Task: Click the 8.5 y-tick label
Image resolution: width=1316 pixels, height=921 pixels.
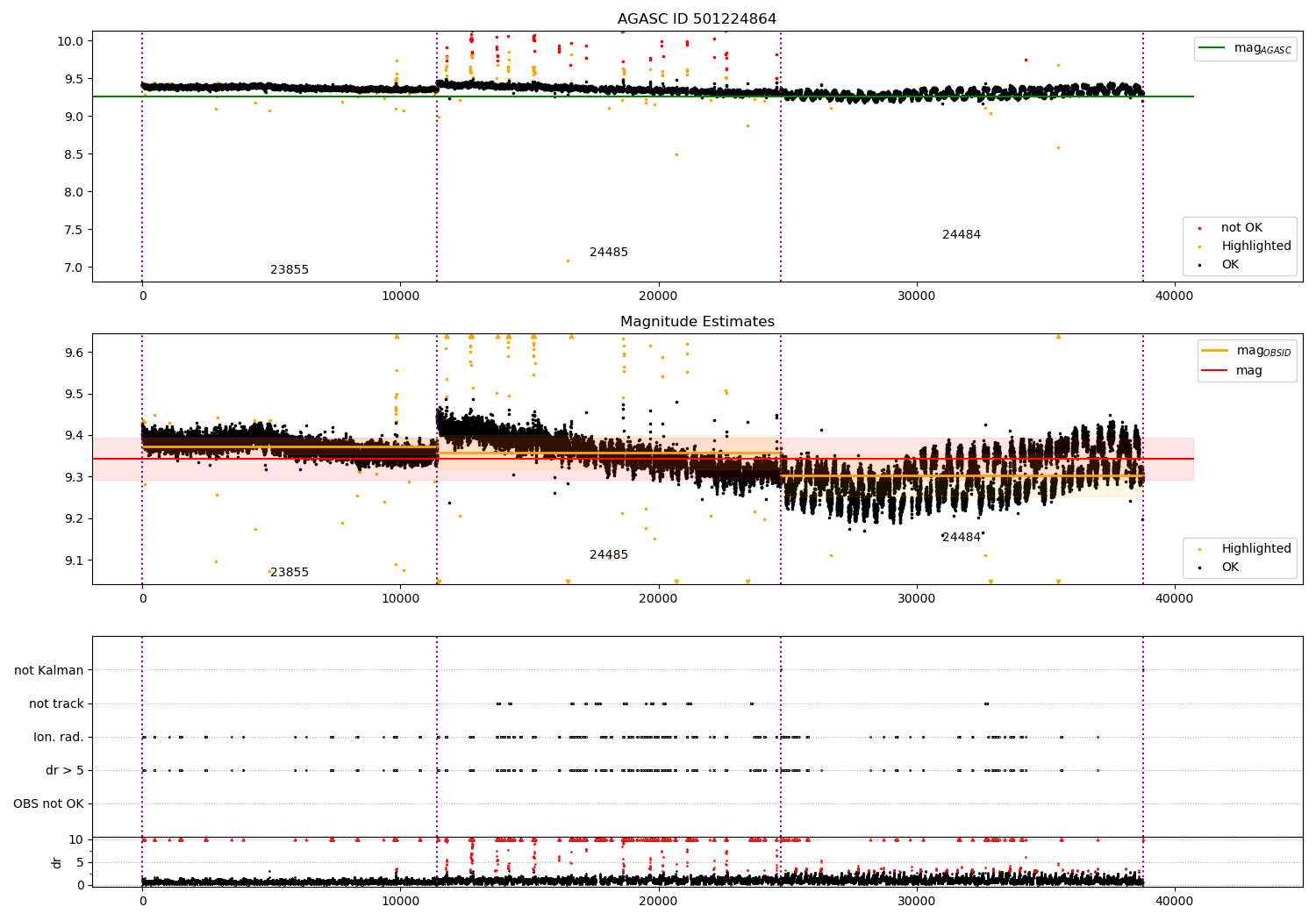Action: [74, 154]
